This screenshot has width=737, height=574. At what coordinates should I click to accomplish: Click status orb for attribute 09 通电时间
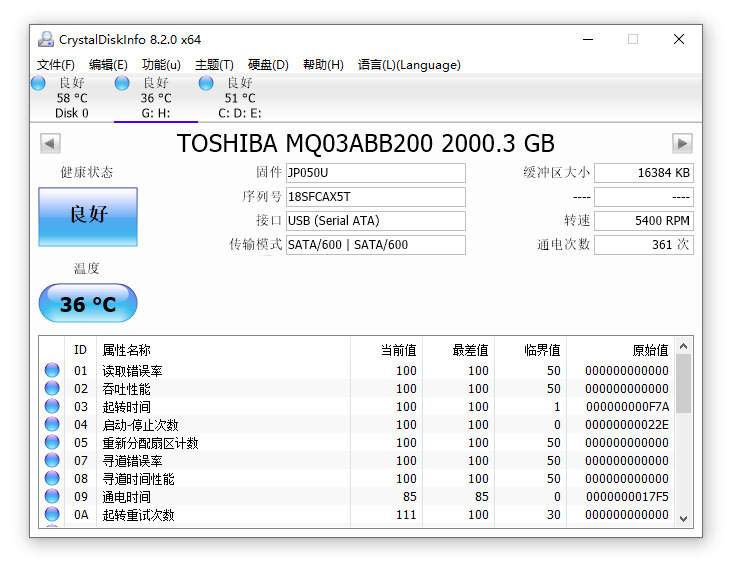tap(52, 497)
